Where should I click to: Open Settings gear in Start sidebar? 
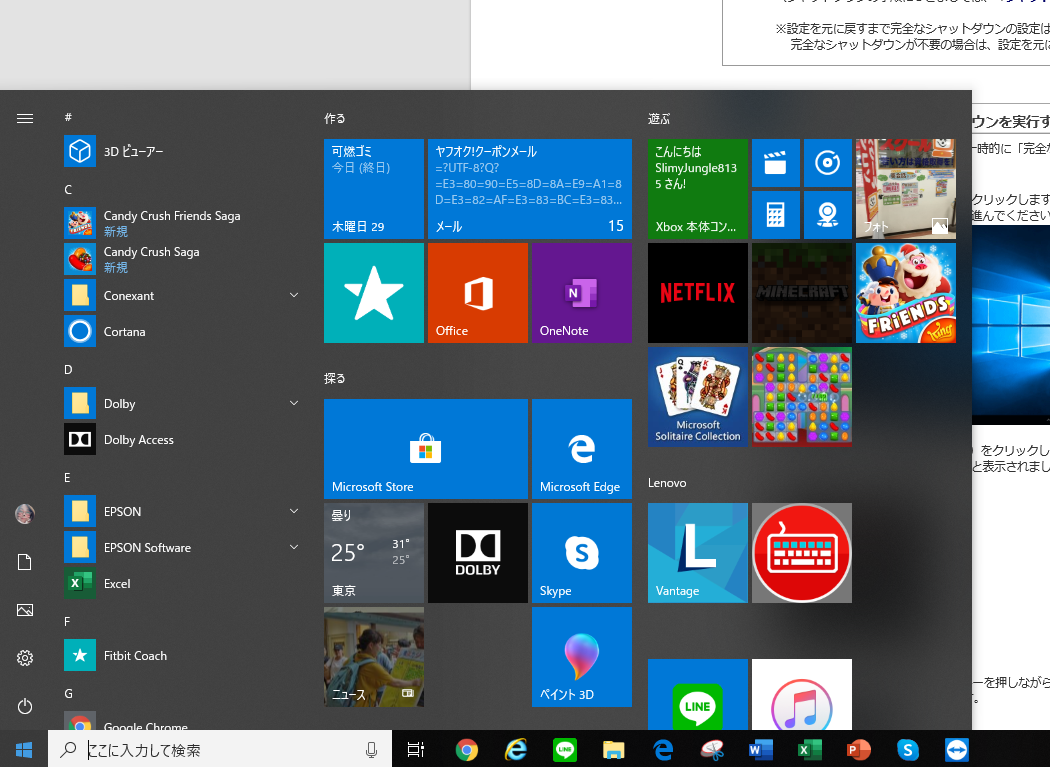(x=25, y=658)
